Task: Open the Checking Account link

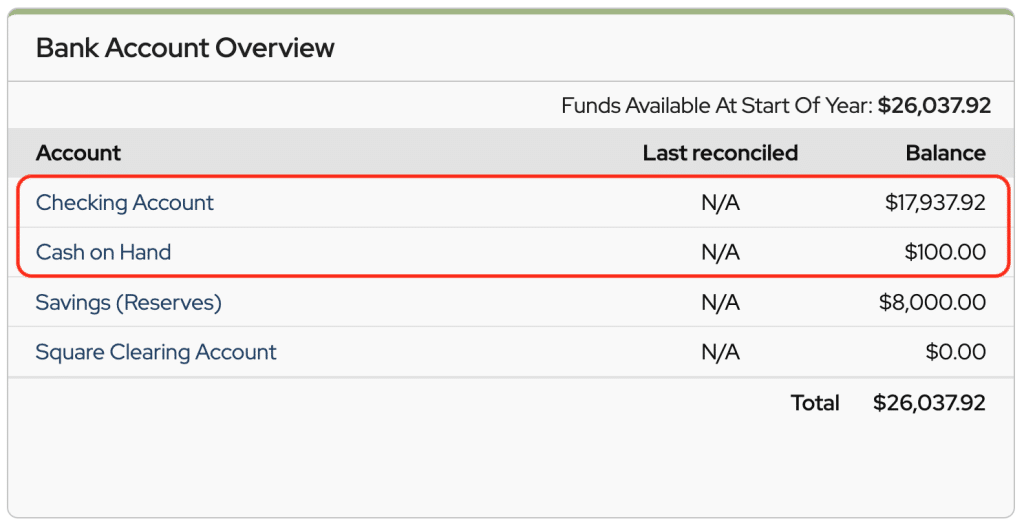Action: (x=125, y=203)
